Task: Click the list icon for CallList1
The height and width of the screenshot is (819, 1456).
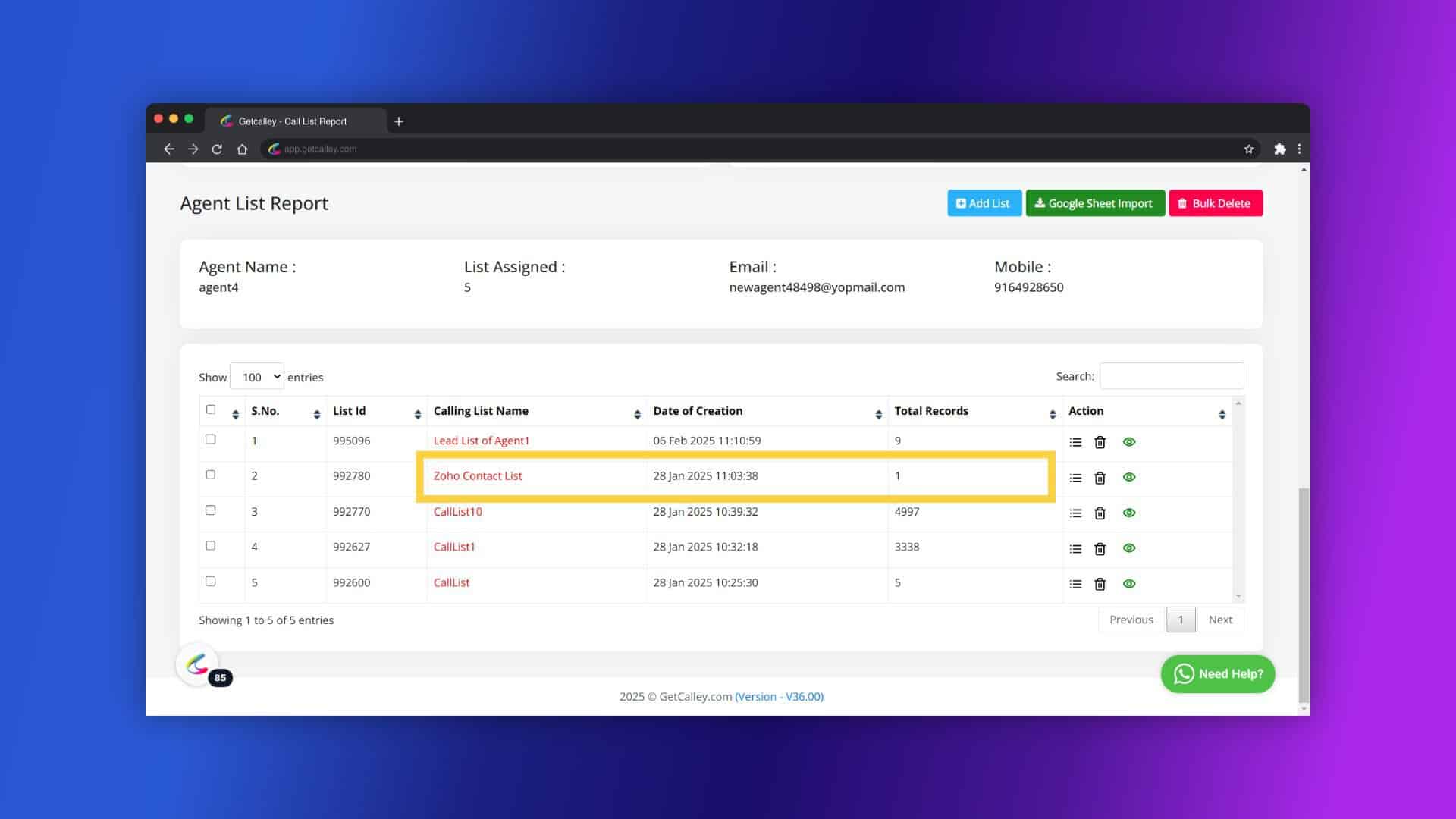Action: (x=1075, y=547)
